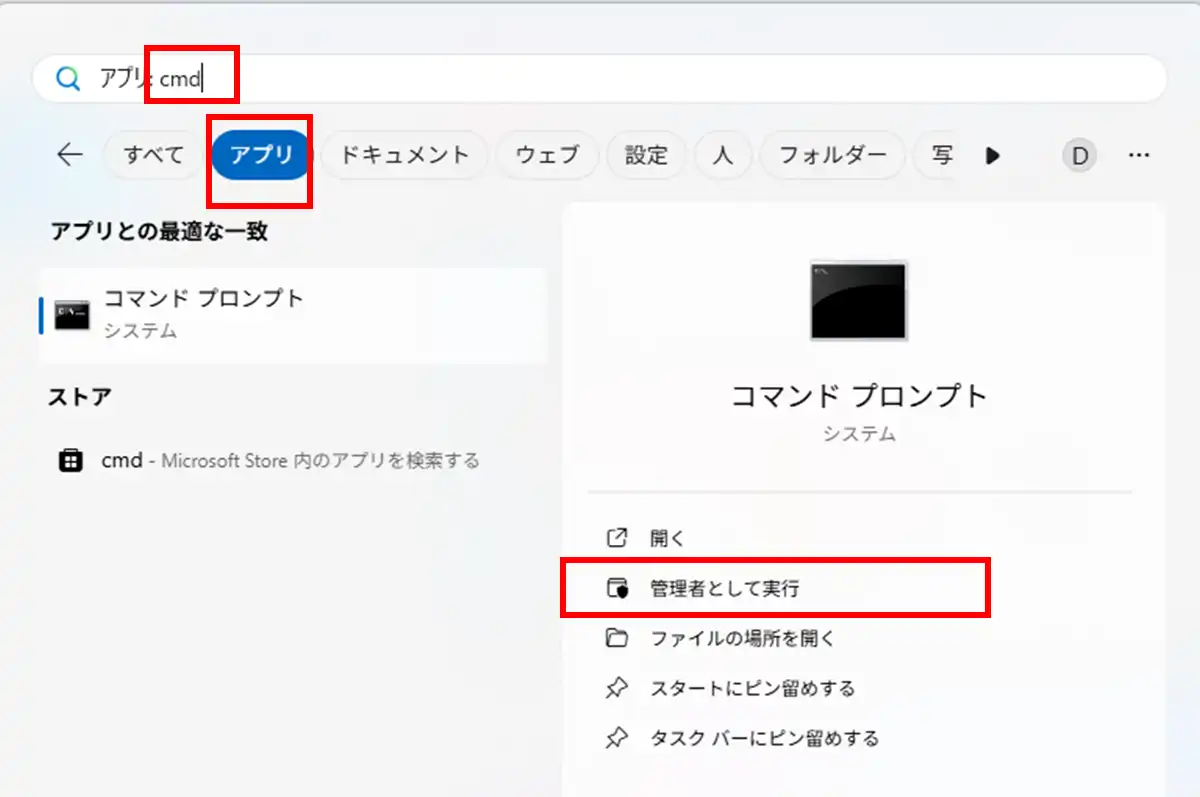1200x797 pixels.
Task: Switch to the ドキュメント filter tab
Action: click(404, 155)
